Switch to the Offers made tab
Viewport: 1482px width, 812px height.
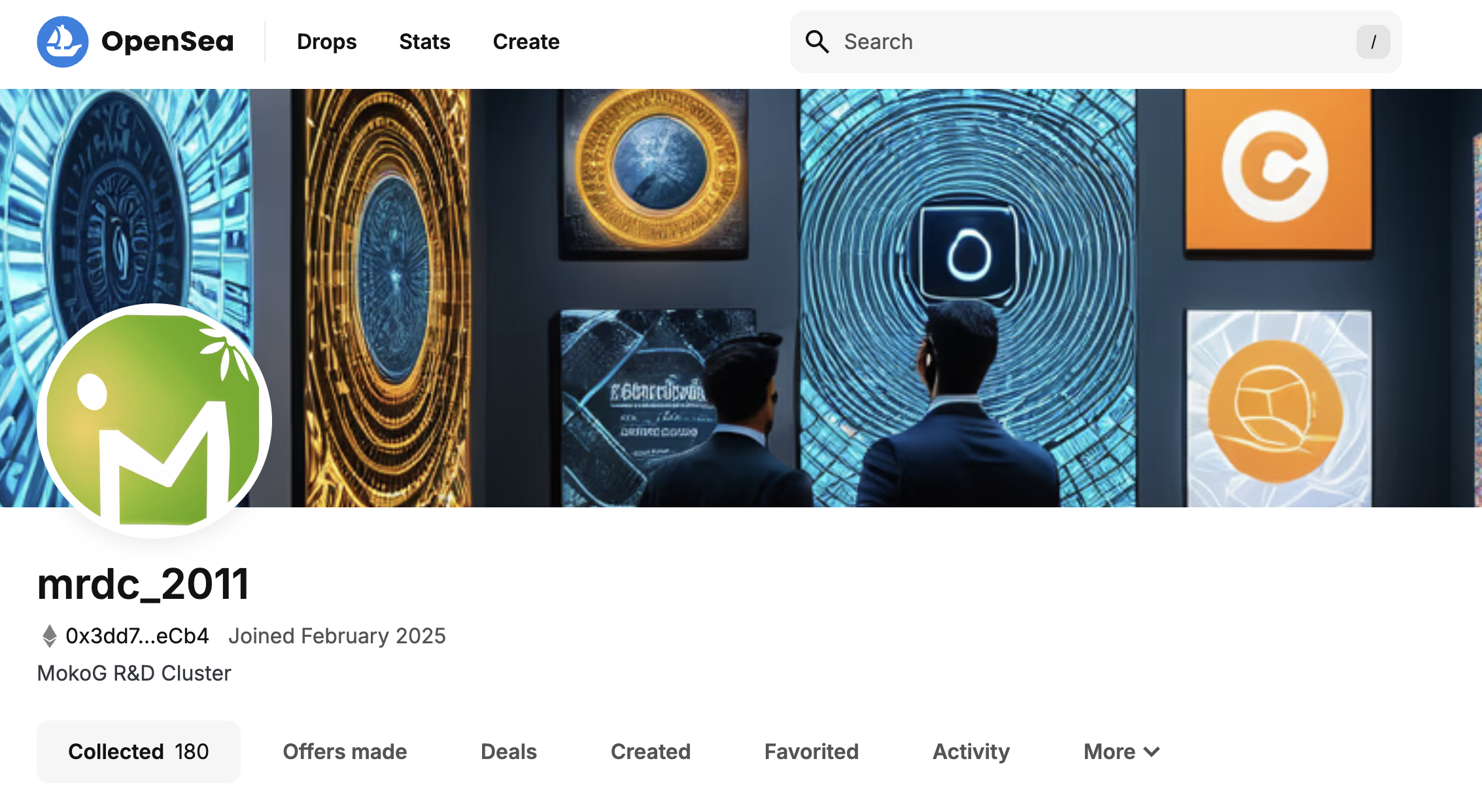pyautogui.click(x=345, y=752)
